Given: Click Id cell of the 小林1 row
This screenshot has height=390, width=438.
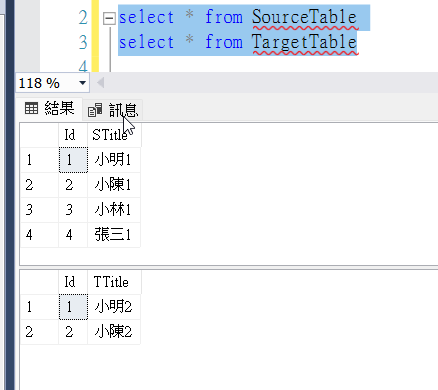Looking at the screenshot, I should click(x=73, y=210).
